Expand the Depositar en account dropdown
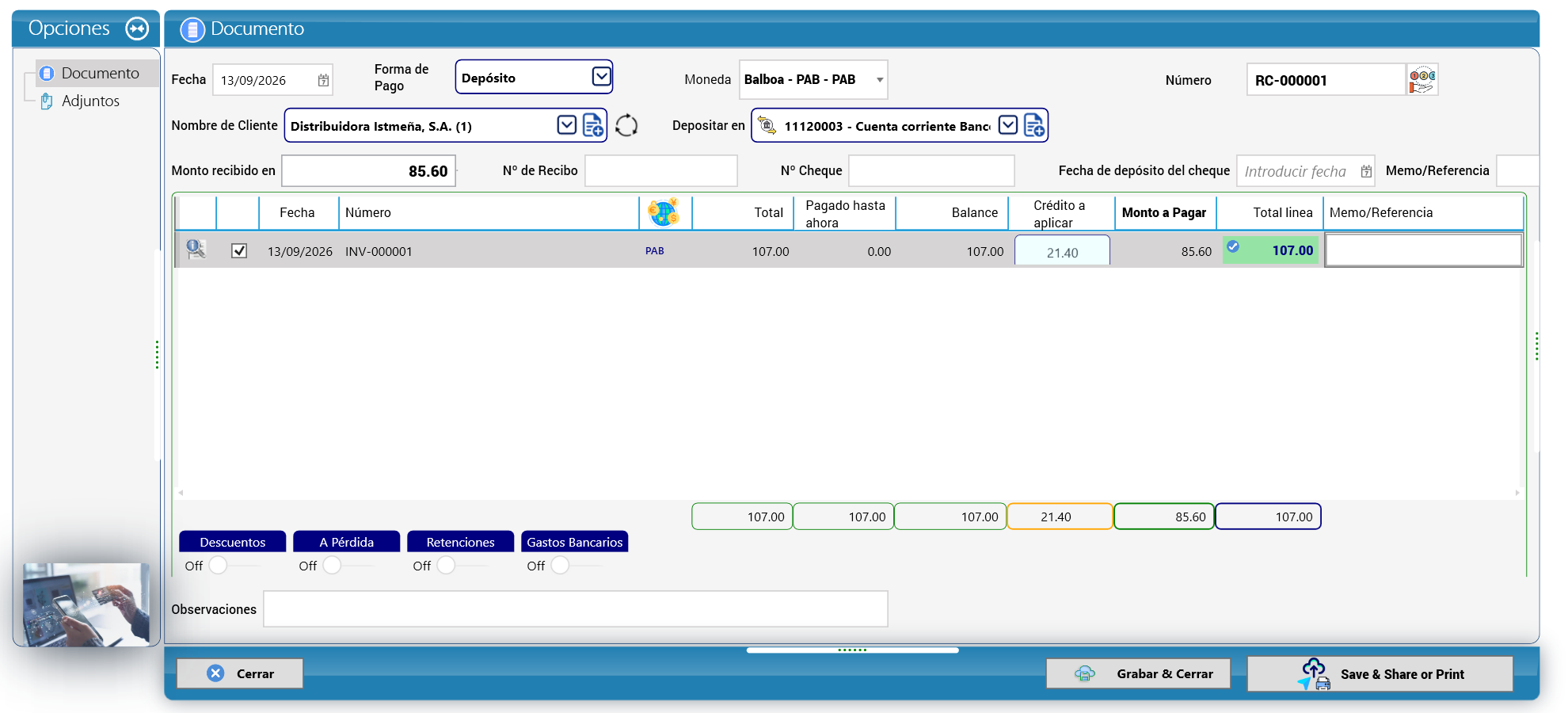1568x713 pixels. [1008, 125]
